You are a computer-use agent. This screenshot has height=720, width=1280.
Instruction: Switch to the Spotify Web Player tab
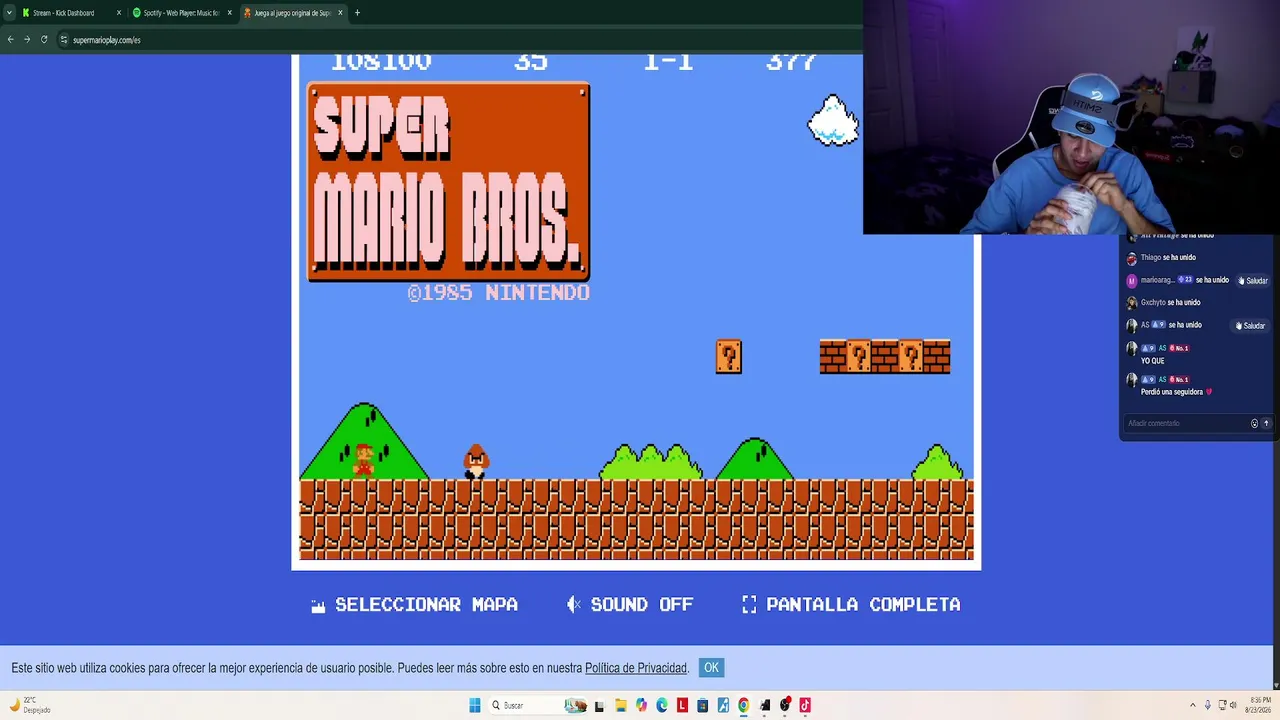(x=181, y=13)
